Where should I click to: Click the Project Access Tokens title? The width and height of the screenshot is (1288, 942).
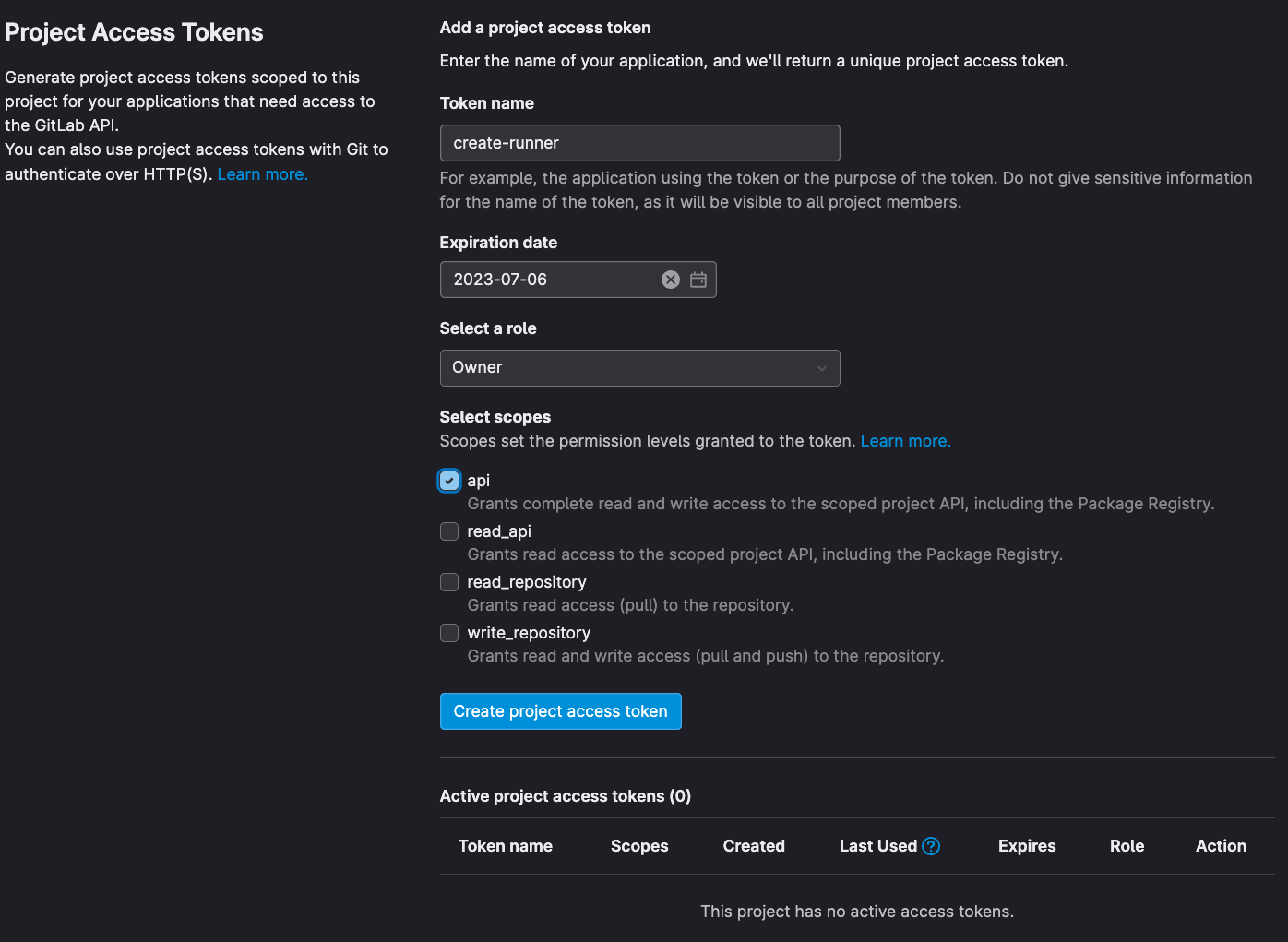point(133,31)
